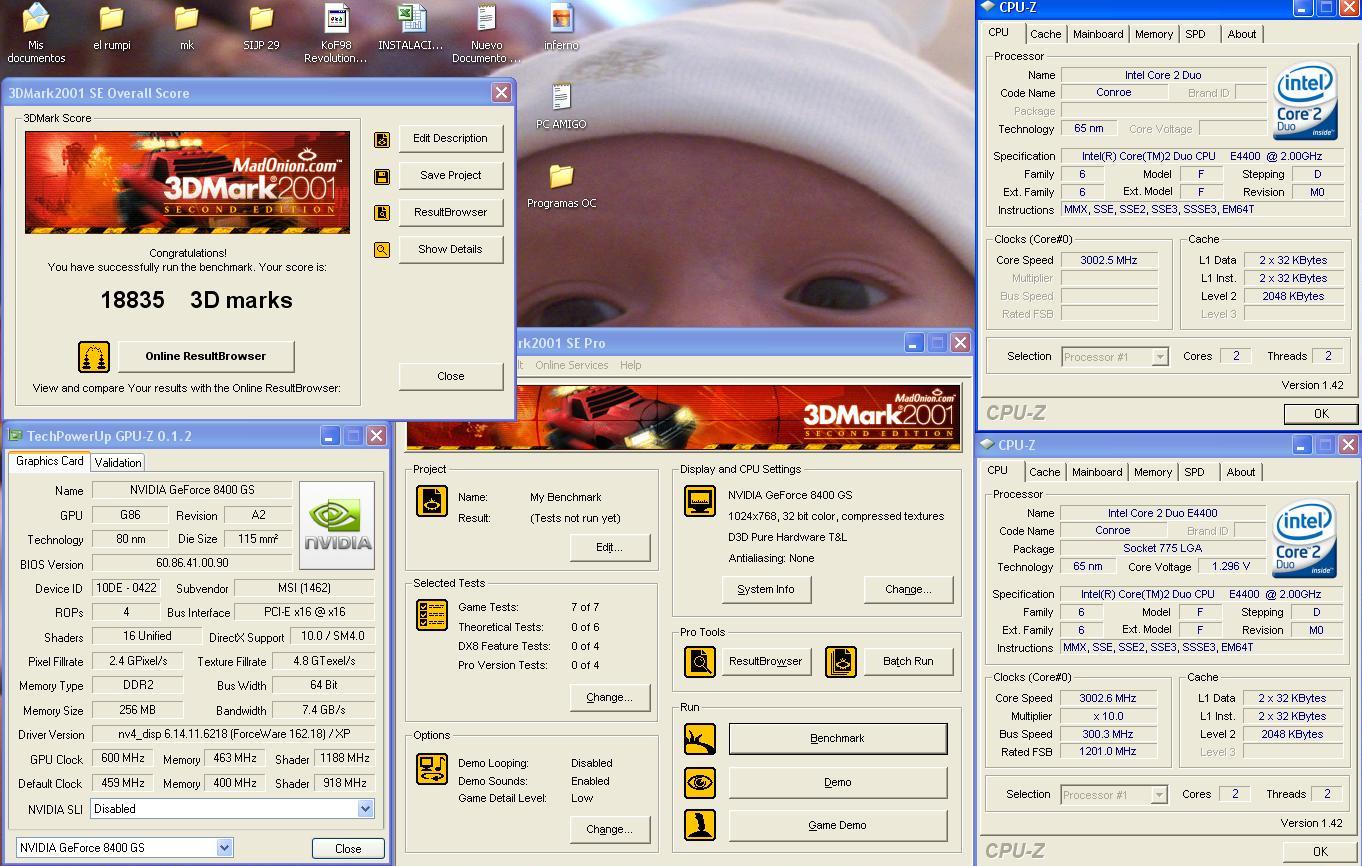Click the NVIDIA logo in GPU-Z

[337, 525]
